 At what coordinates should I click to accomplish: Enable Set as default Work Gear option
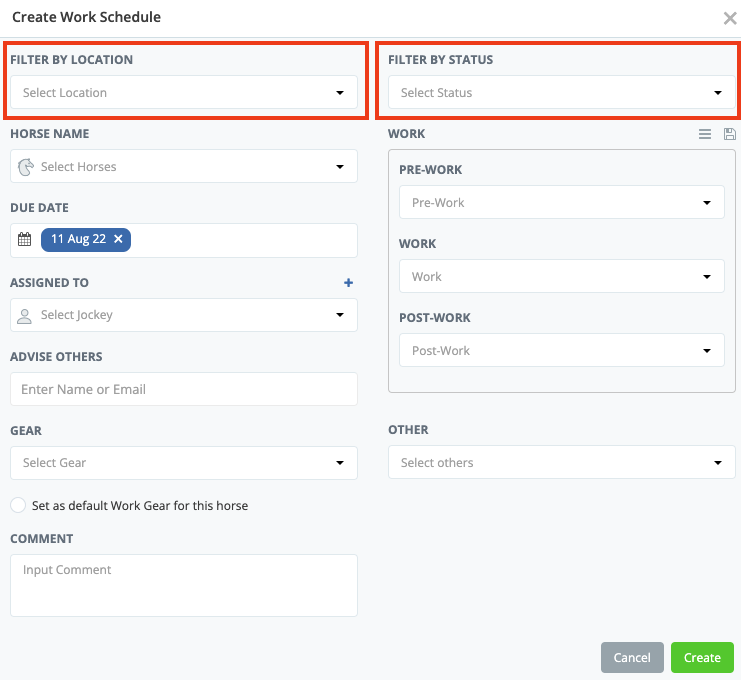pos(18,505)
